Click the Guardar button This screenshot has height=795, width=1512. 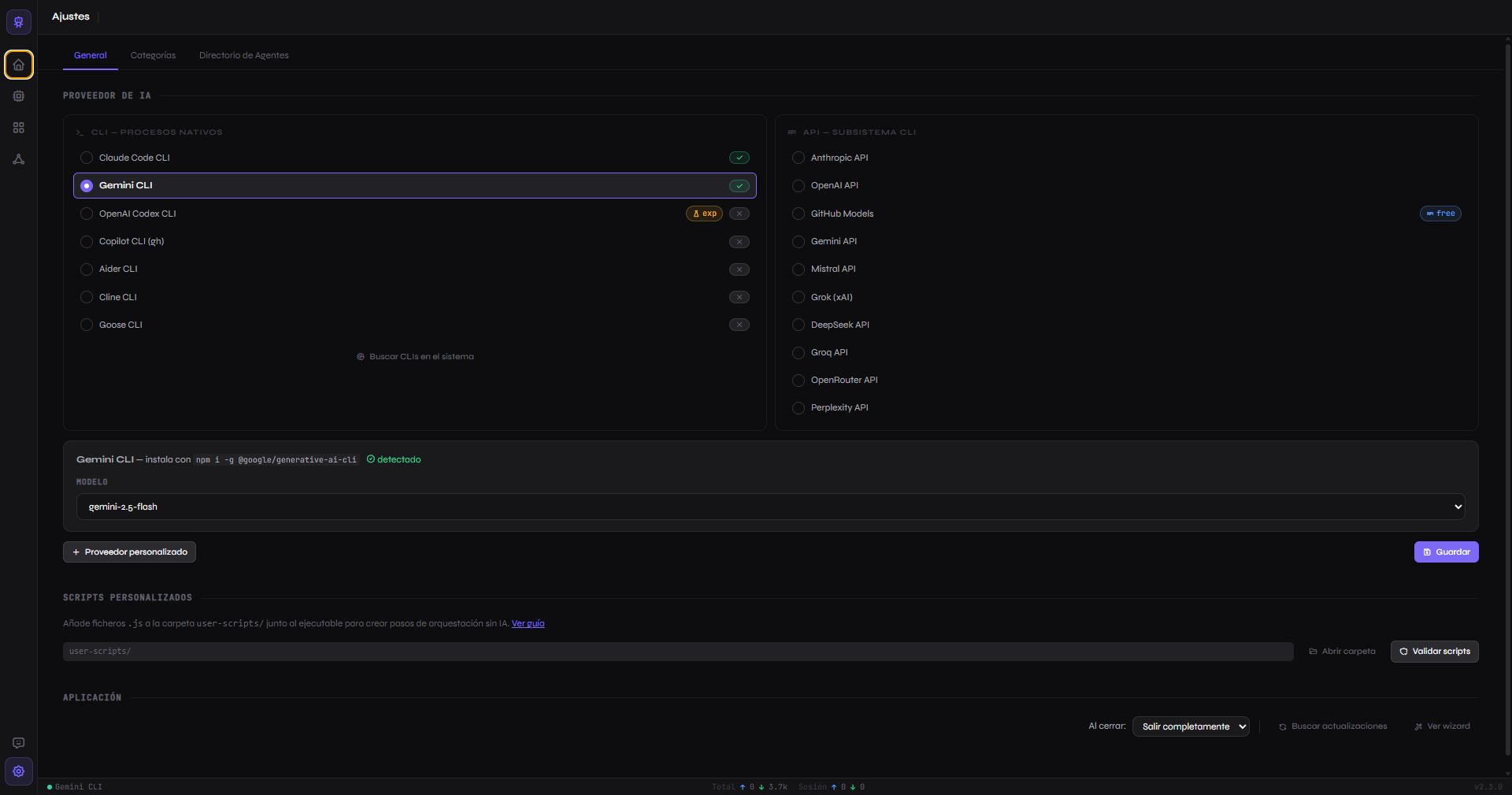(x=1446, y=552)
